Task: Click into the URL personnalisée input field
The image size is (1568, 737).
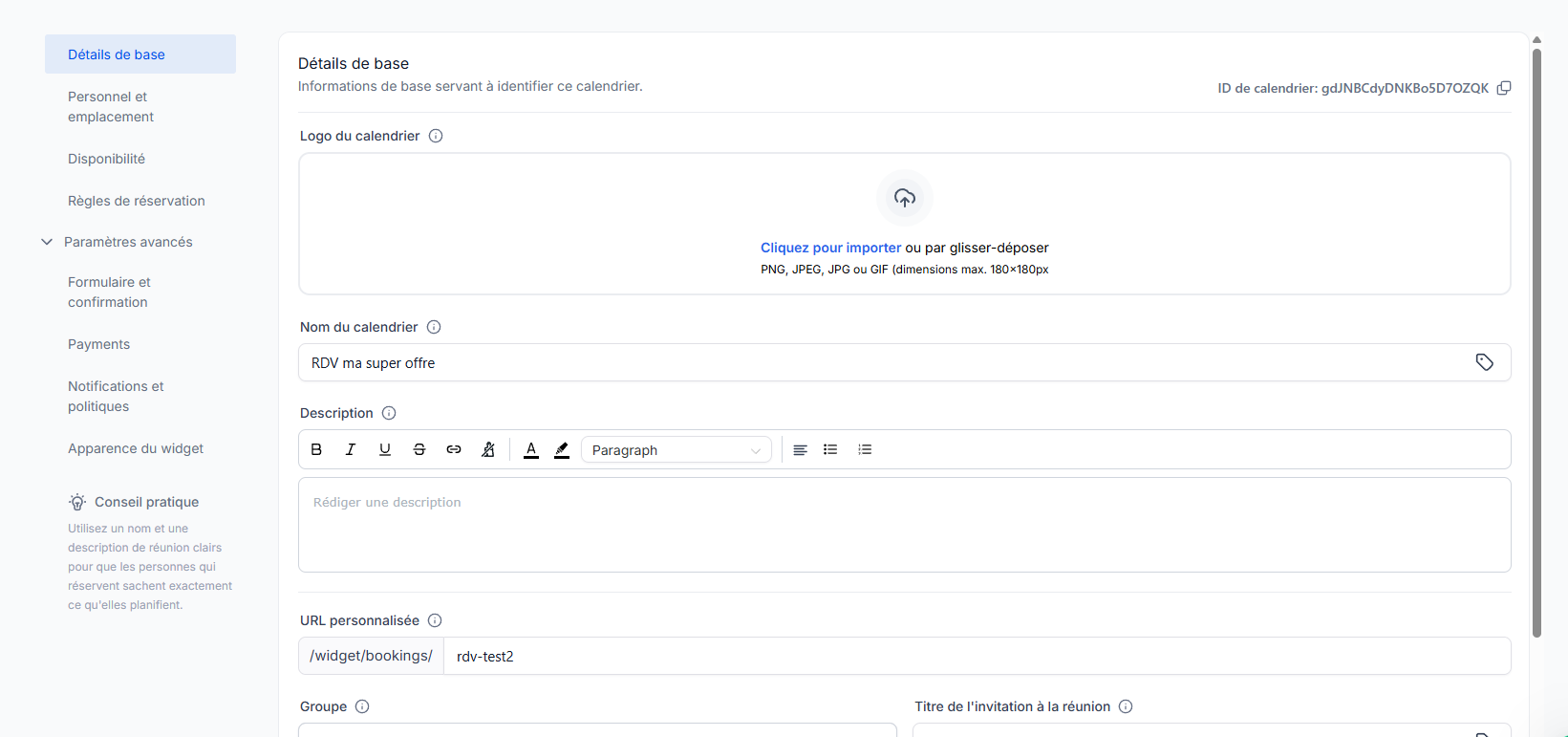Action: tap(975, 656)
